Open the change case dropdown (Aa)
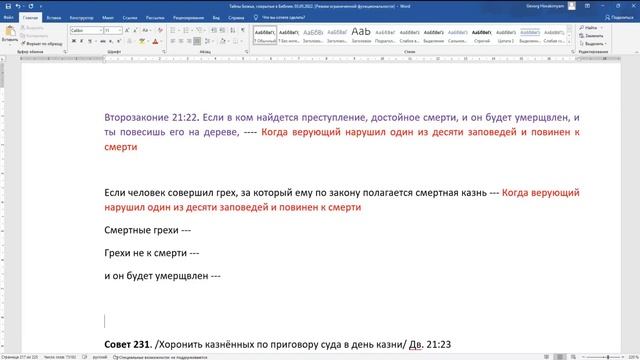640x360 pixels. (146, 31)
